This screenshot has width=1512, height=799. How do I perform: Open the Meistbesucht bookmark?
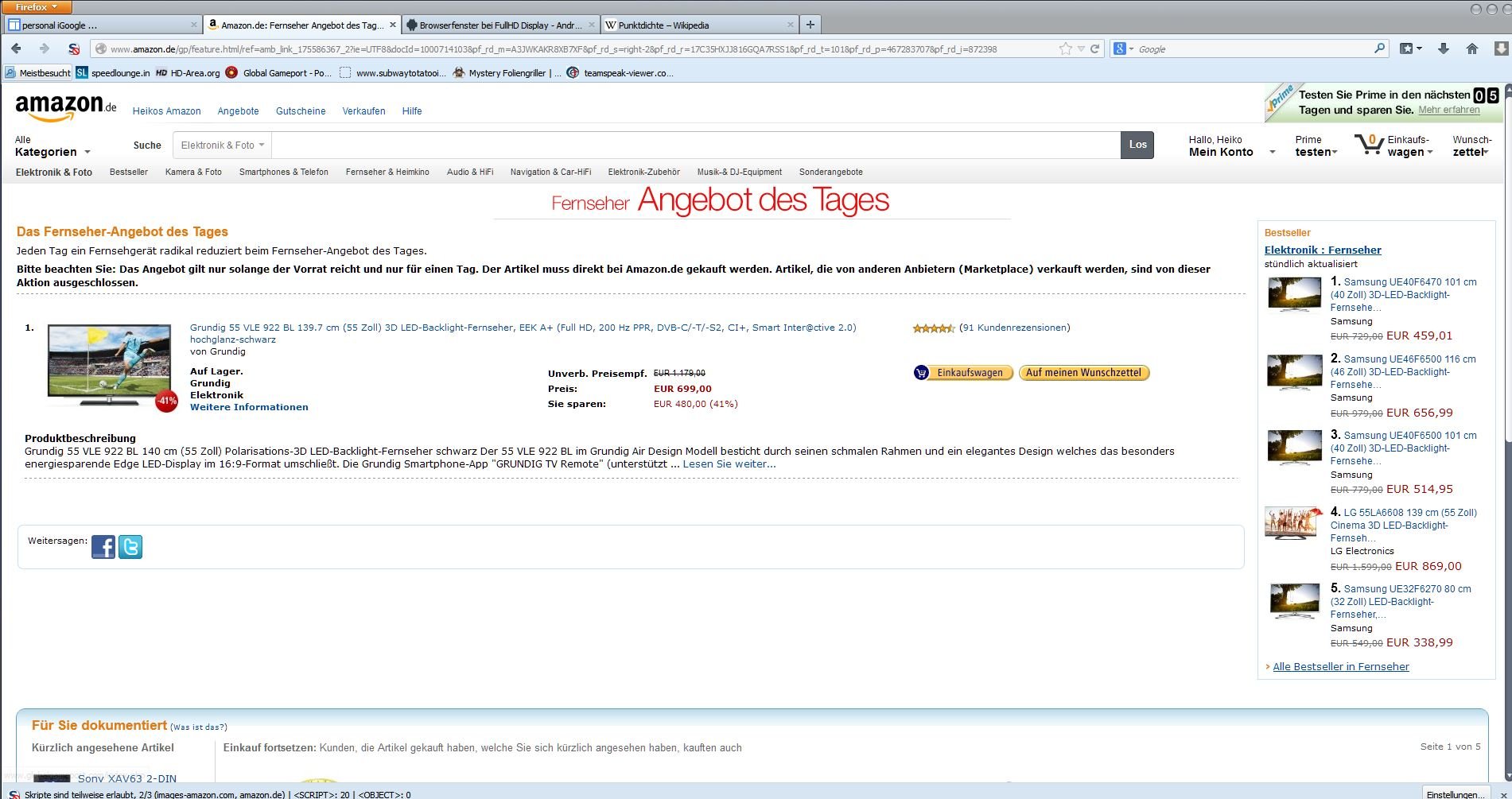[x=37, y=72]
